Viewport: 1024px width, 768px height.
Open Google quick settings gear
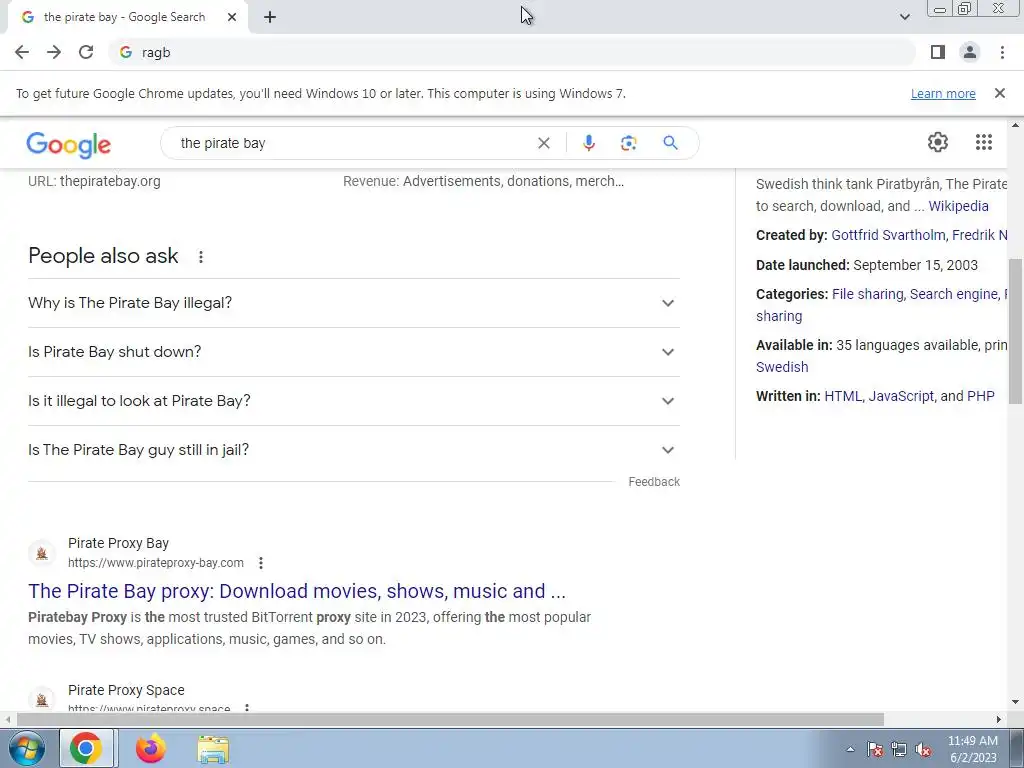click(938, 142)
